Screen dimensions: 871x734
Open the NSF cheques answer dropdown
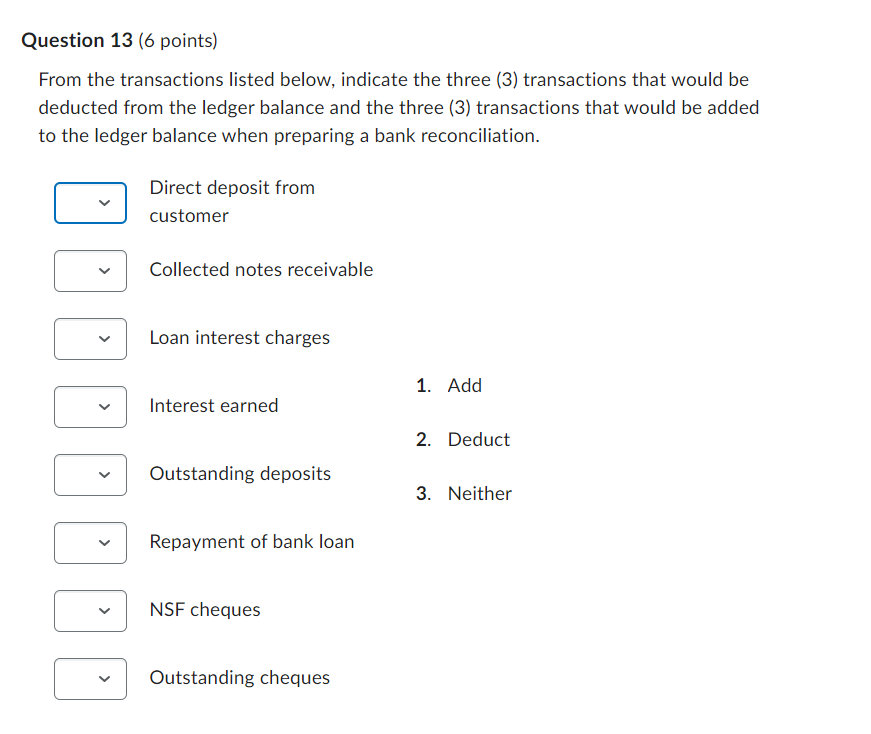90,611
